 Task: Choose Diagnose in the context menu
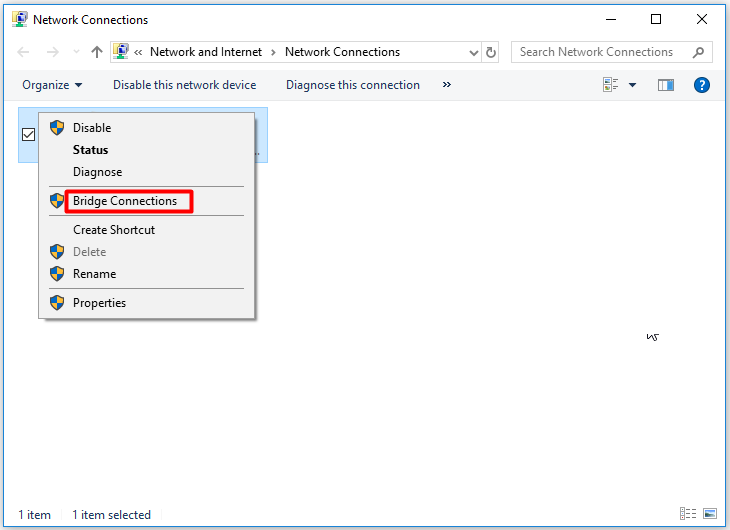[147, 172]
